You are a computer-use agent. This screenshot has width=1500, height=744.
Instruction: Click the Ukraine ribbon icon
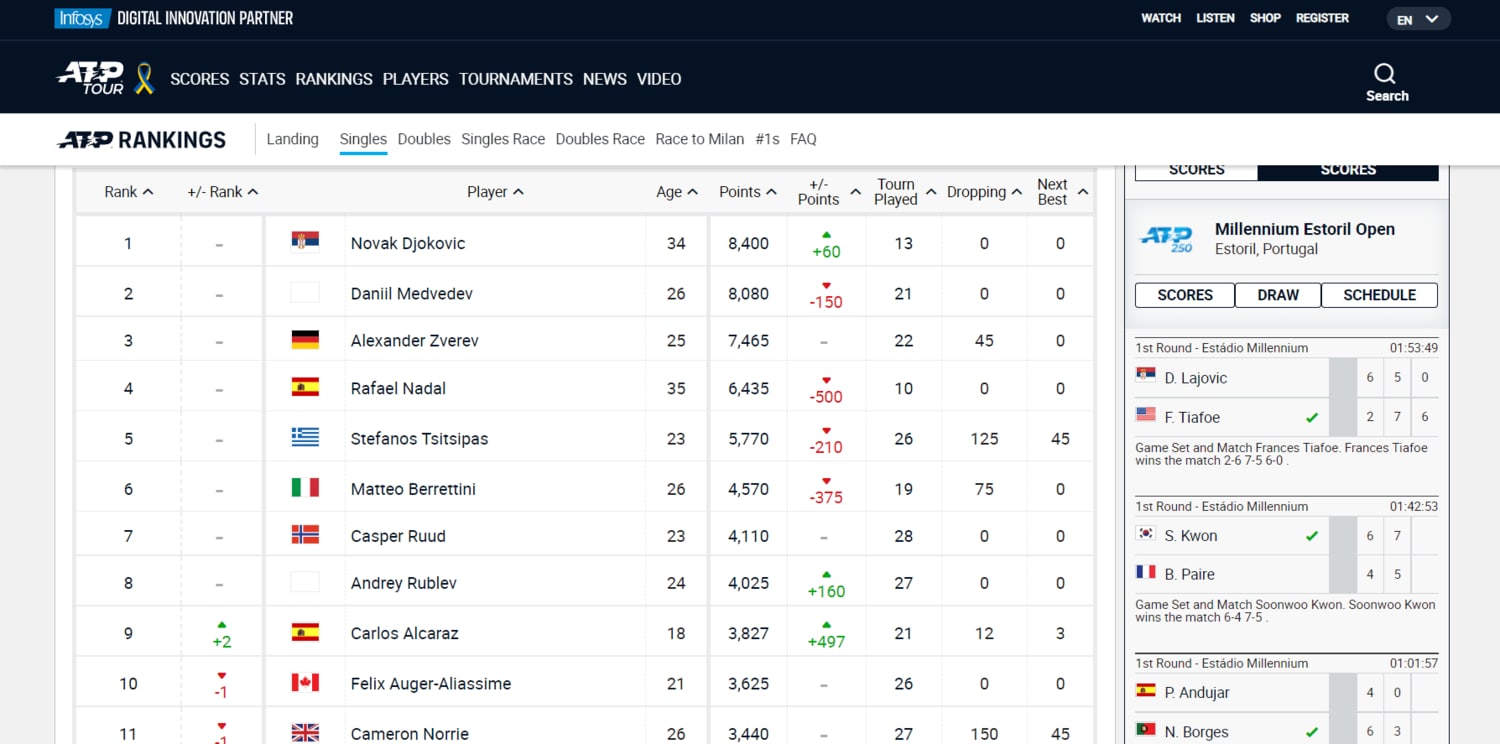144,78
